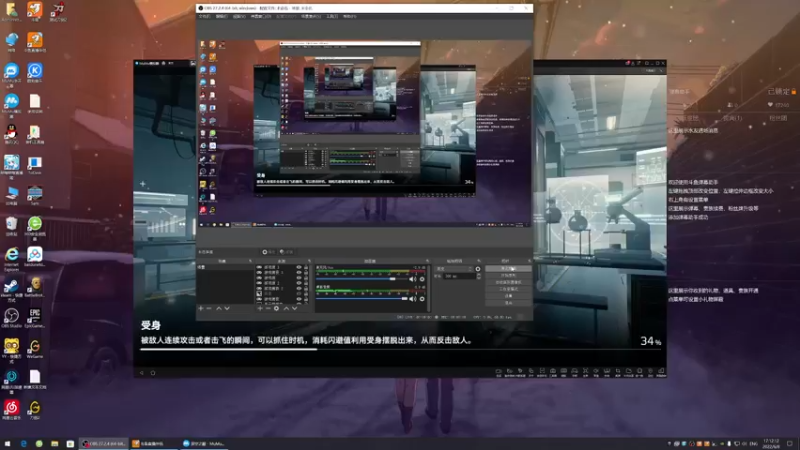Open Internet Explorer desktop shortcut

coord(11,259)
